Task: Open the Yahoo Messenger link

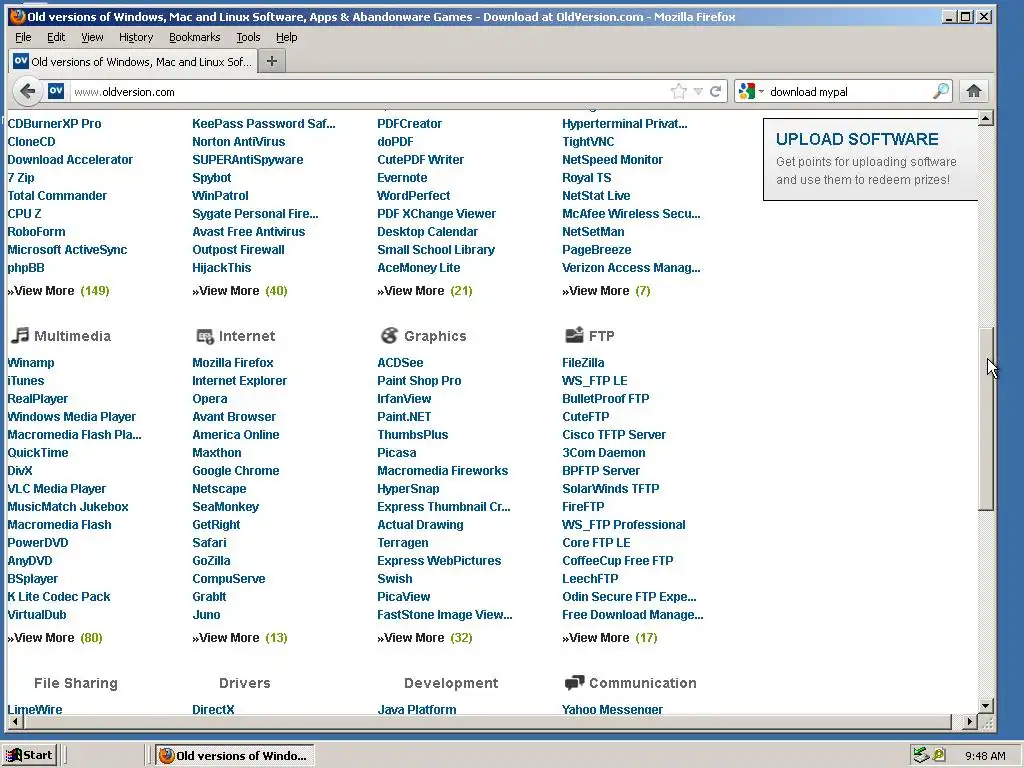Action: click(613, 709)
